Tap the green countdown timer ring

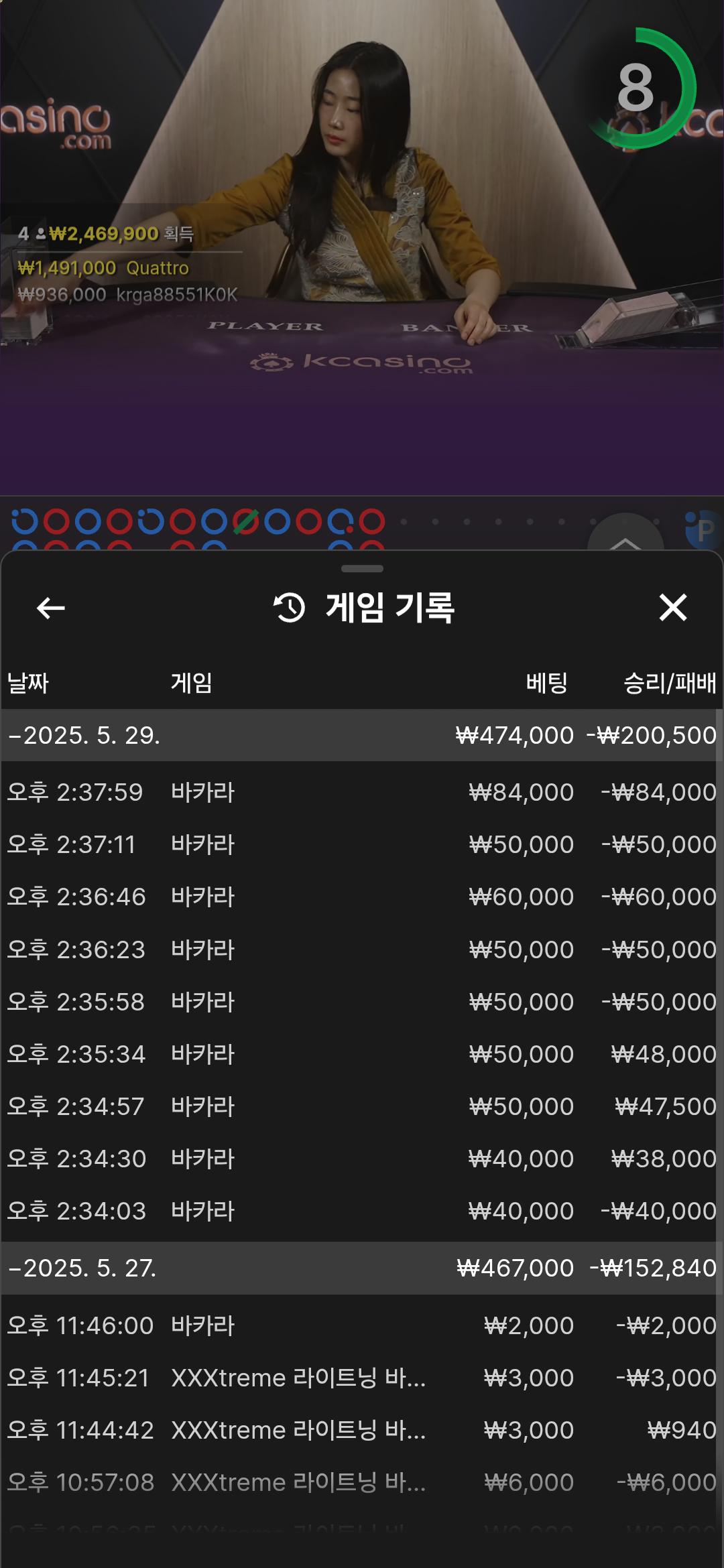(636, 88)
